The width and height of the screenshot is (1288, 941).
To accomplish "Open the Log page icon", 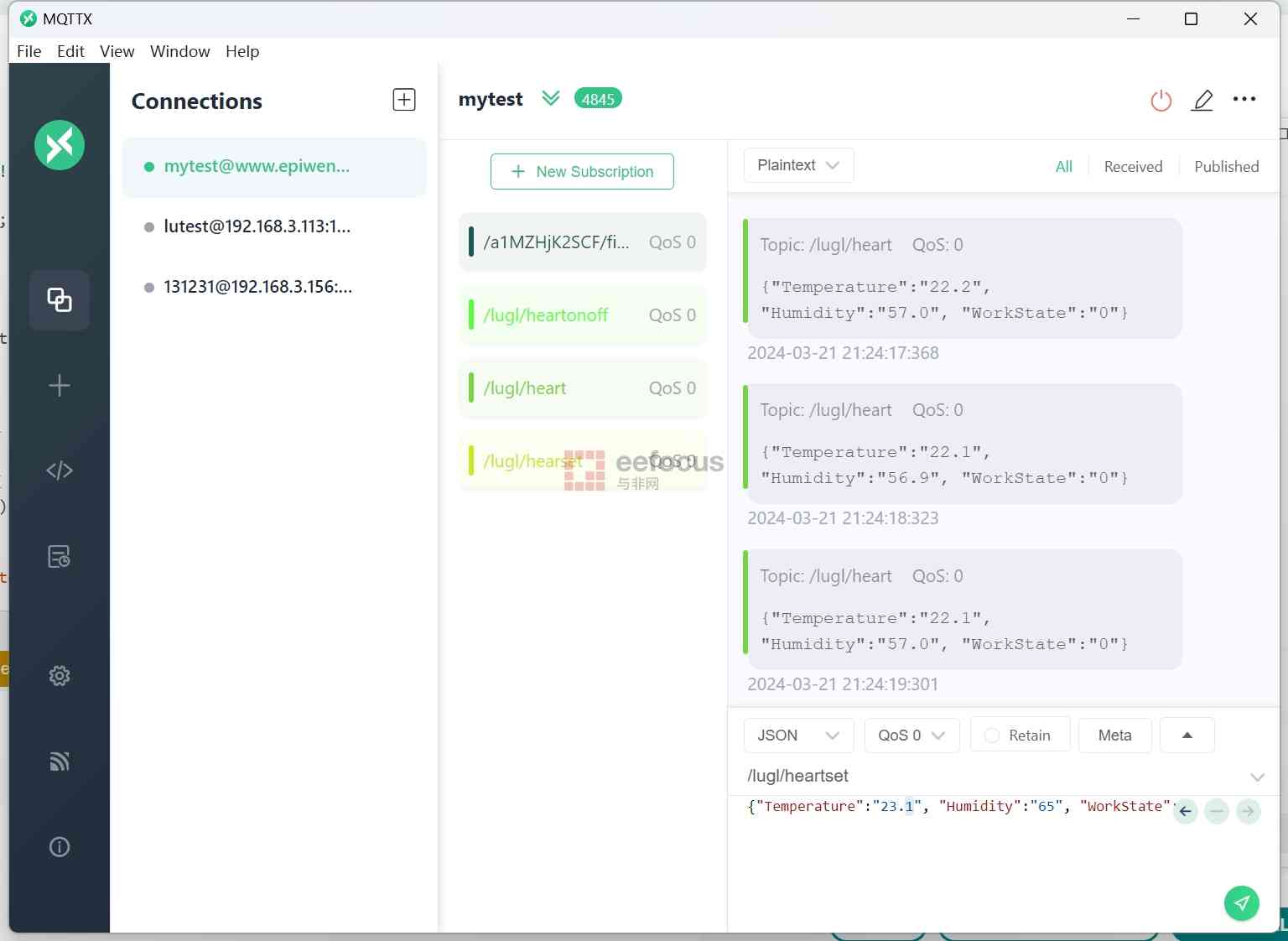I will point(60,557).
